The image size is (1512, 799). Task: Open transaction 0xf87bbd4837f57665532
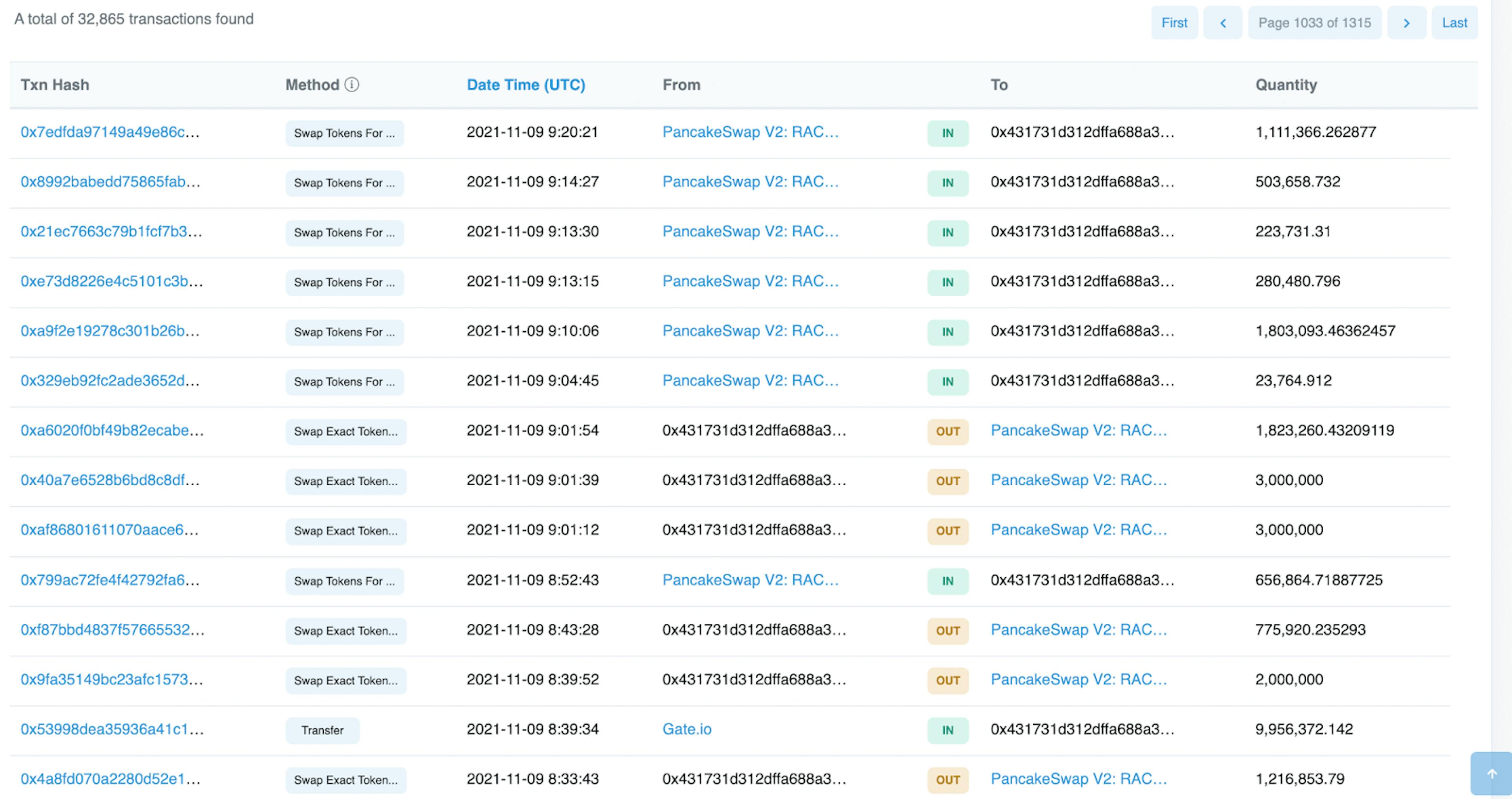point(113,630)
